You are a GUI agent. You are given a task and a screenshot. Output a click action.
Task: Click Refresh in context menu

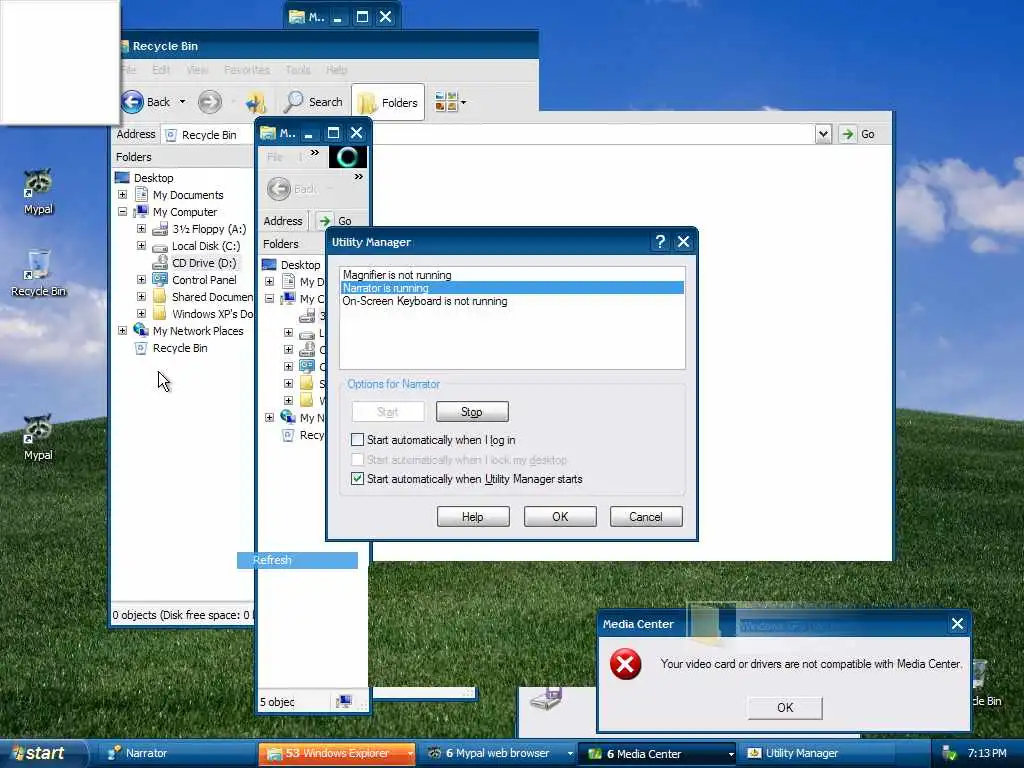297,560
